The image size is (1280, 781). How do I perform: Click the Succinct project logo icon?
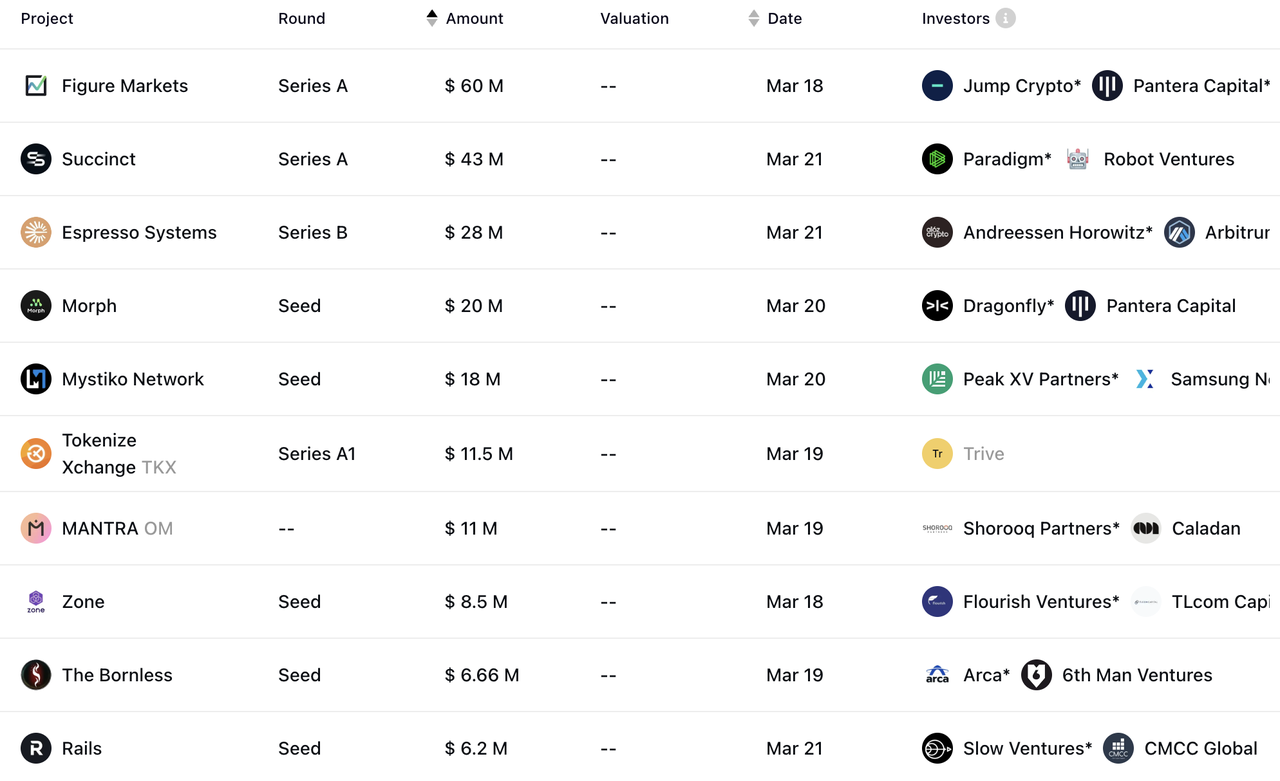[x=36, y=159]
